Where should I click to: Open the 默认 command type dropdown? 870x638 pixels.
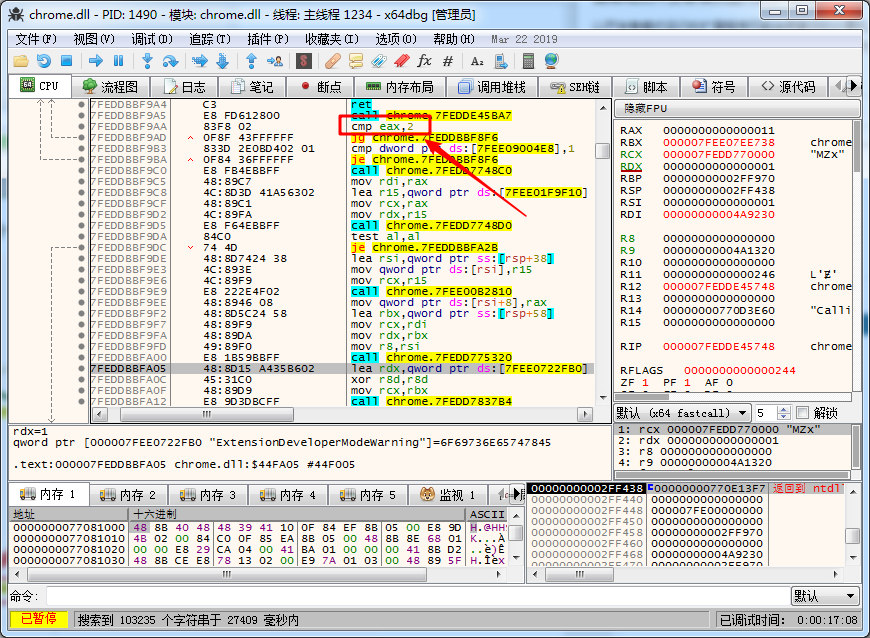[825, 596]
